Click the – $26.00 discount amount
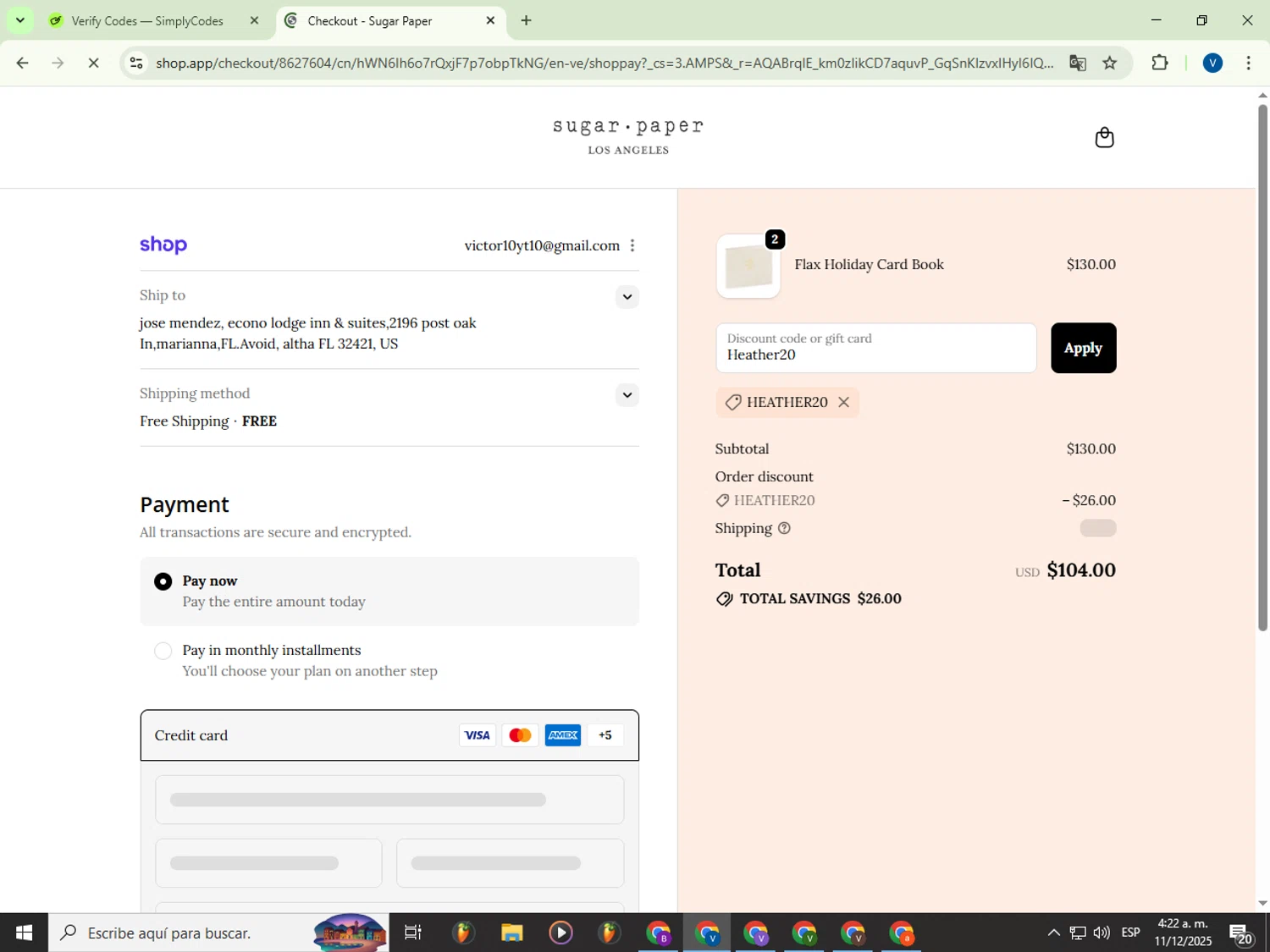1270x952 pixels. pos(1089,500)
